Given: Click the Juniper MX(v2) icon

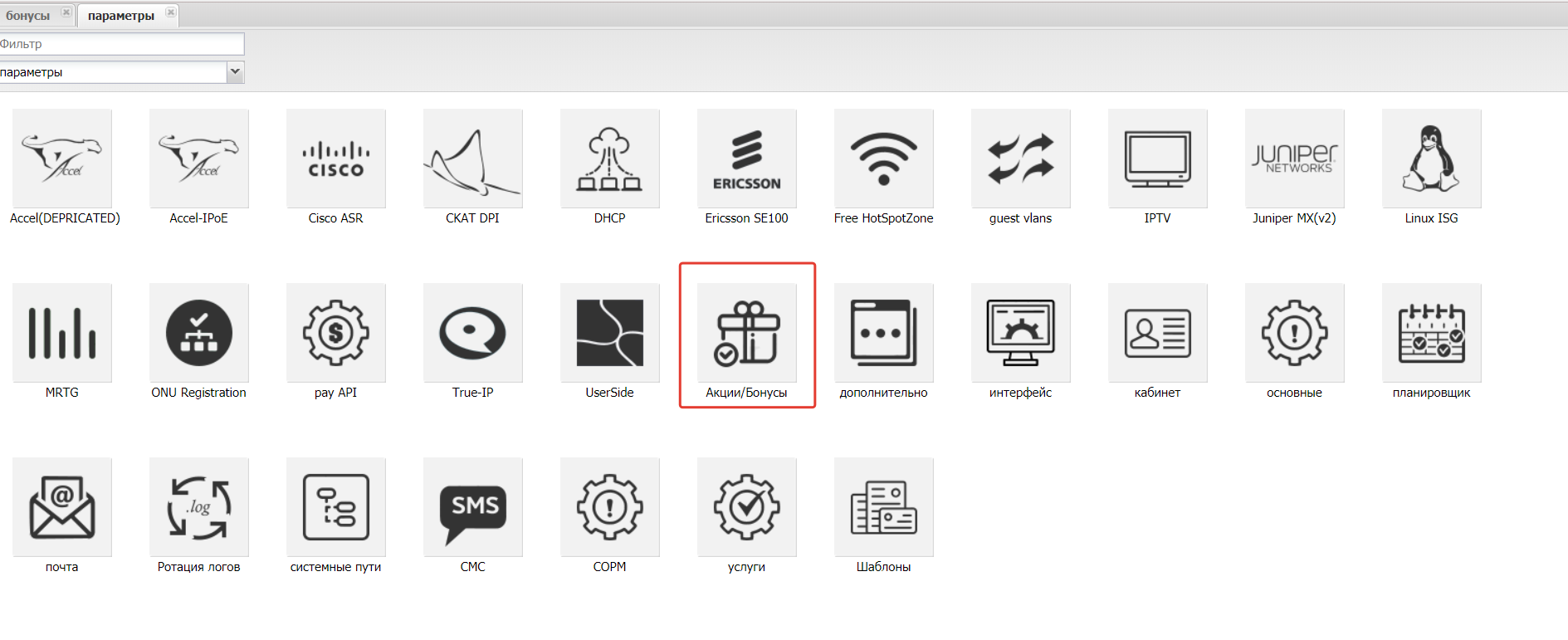Looking at the screenshot, I should (1294, 159).
